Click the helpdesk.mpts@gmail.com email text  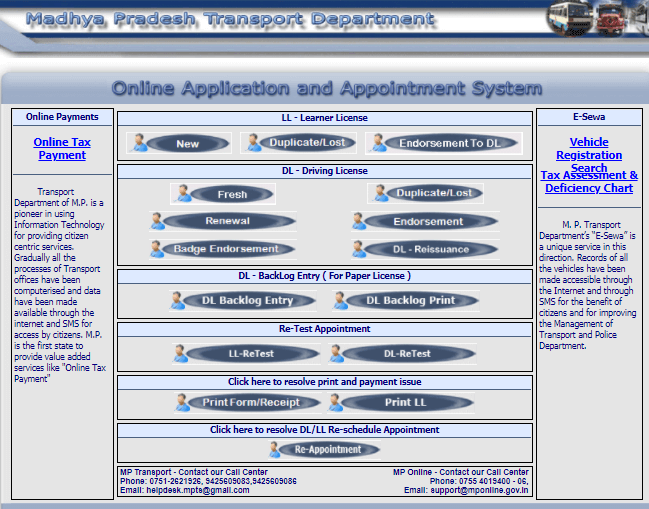click(198, 490)
